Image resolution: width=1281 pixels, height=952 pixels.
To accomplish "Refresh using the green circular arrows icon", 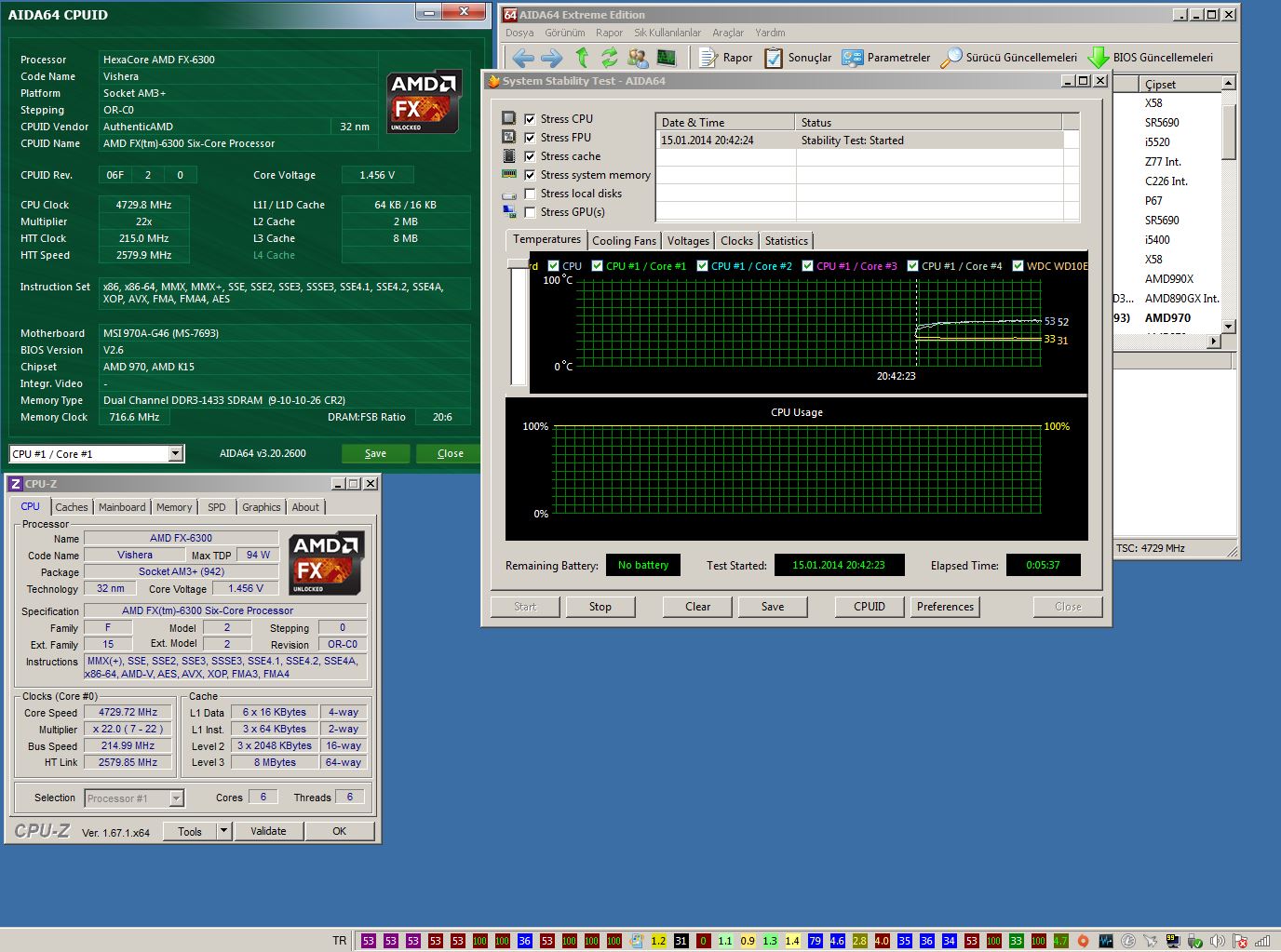I will click(609, 58).
